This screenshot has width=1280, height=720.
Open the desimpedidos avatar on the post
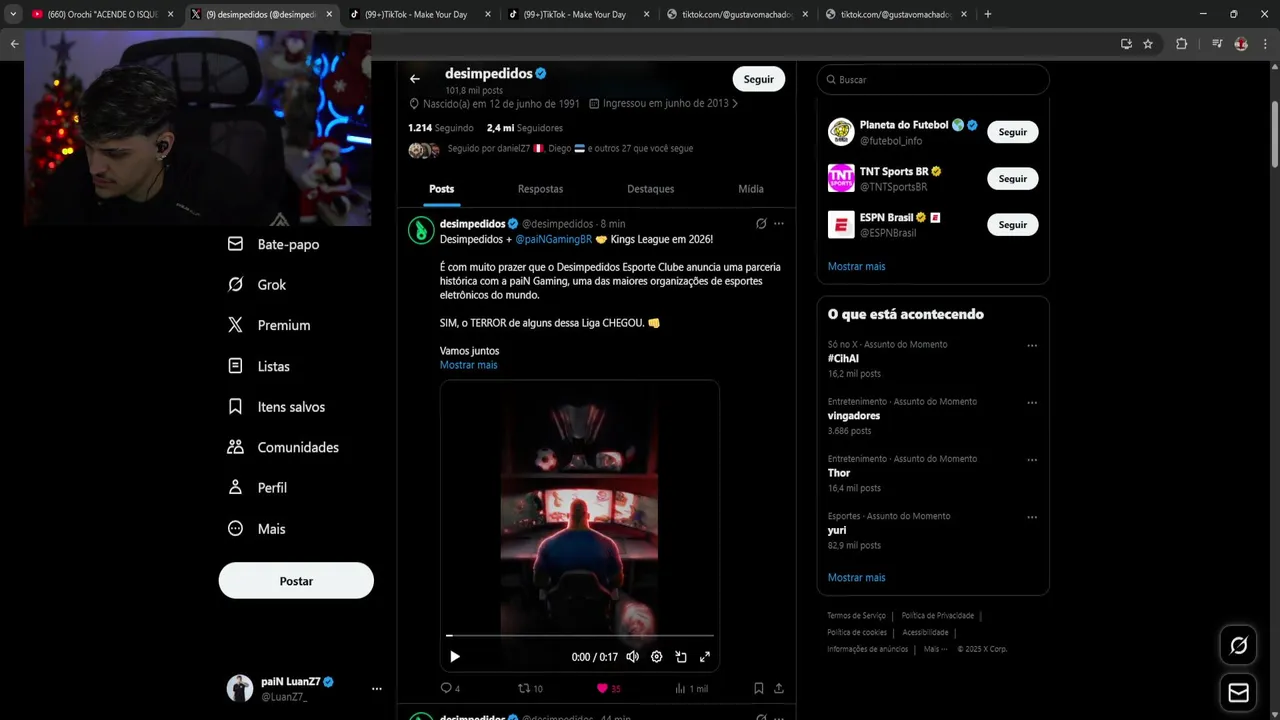point(421,230)
